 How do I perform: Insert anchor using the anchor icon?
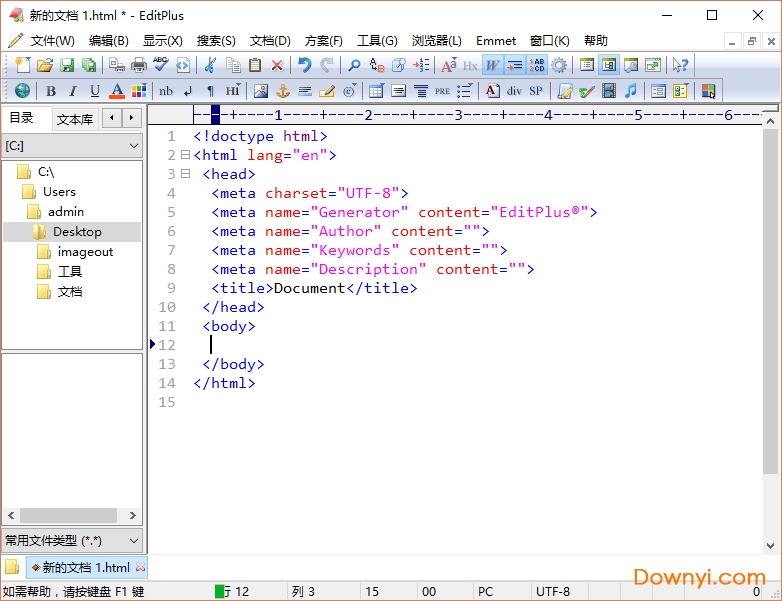tap(282, 91)
